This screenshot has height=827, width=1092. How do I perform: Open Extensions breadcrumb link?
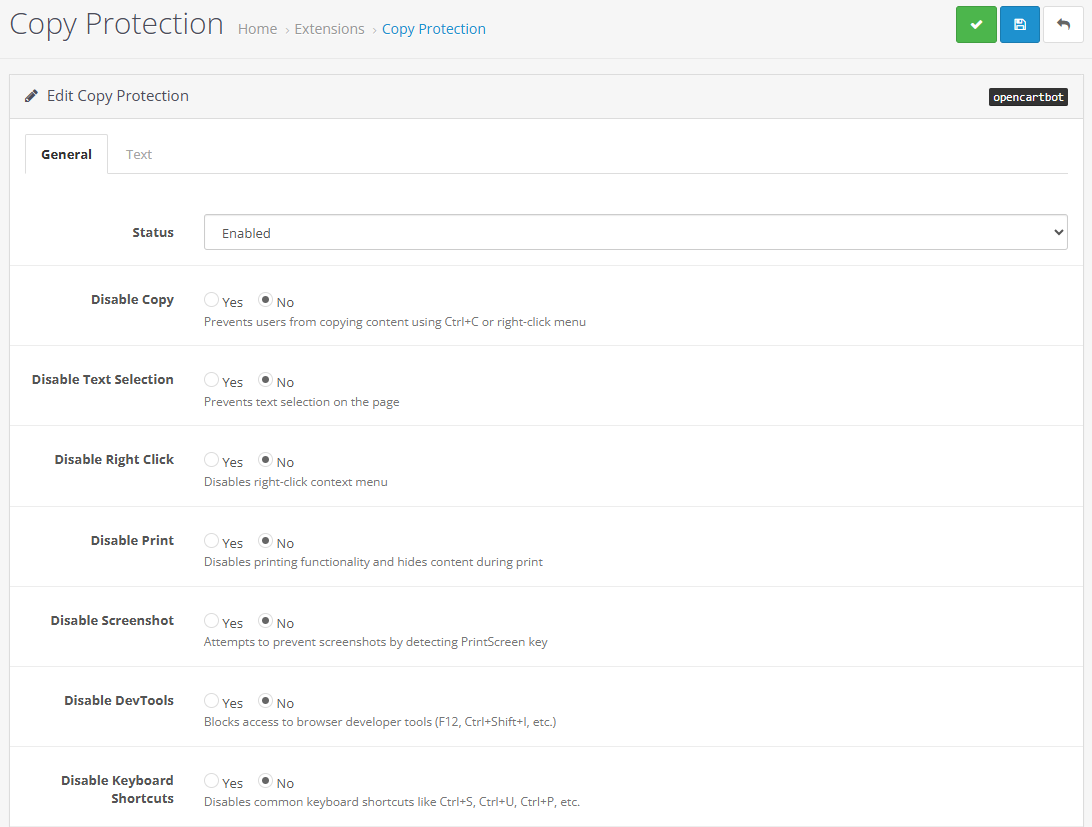click(x=329, y=29)
